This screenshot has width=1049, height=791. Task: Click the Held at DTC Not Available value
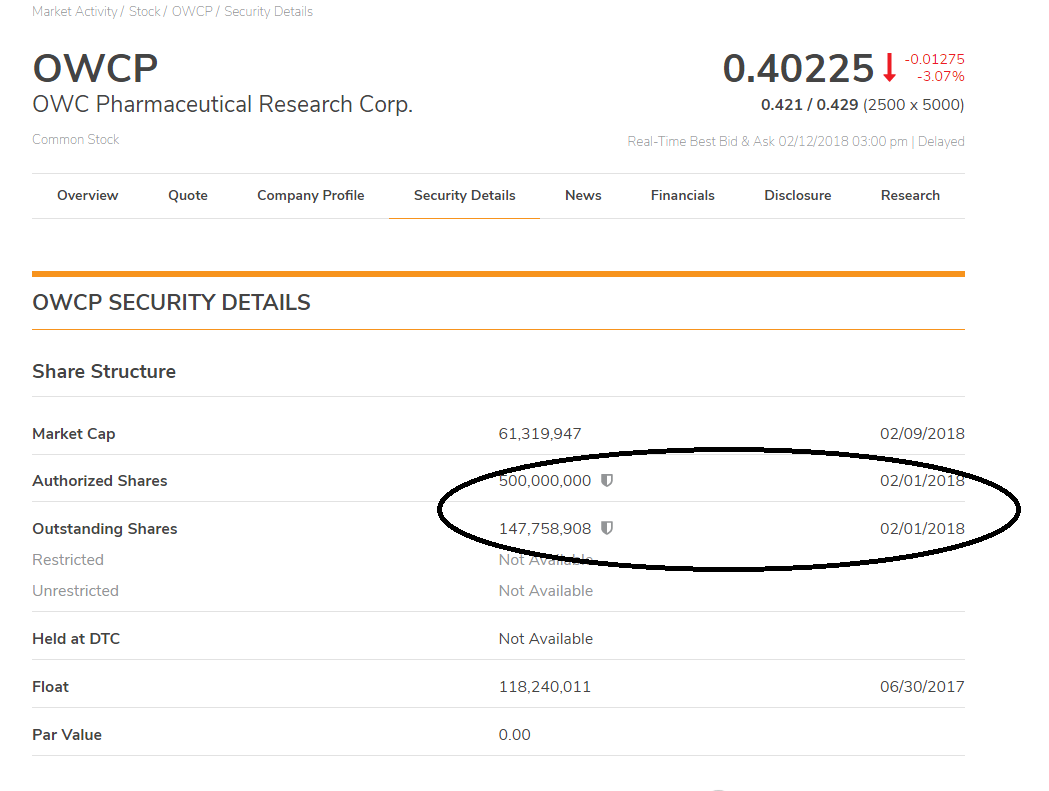point(545,639)
